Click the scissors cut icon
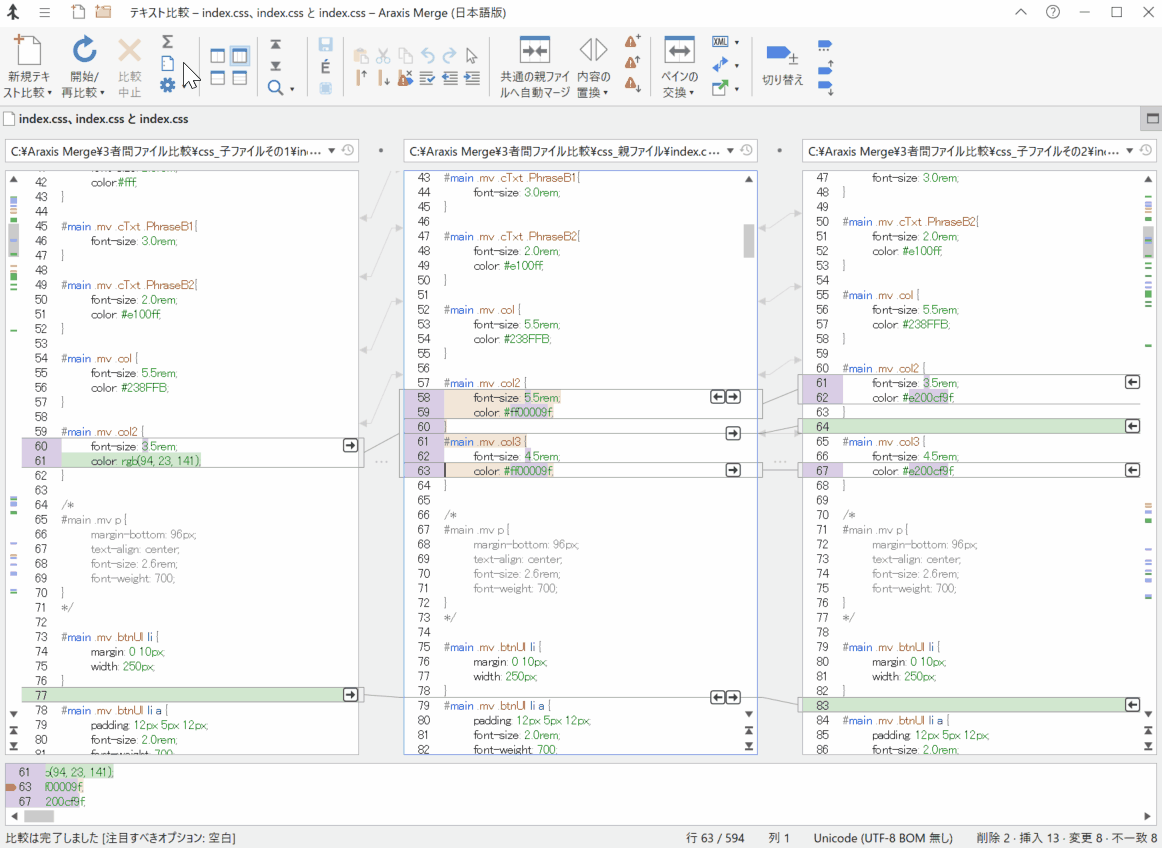1162x848 pixels. point(383,56)
